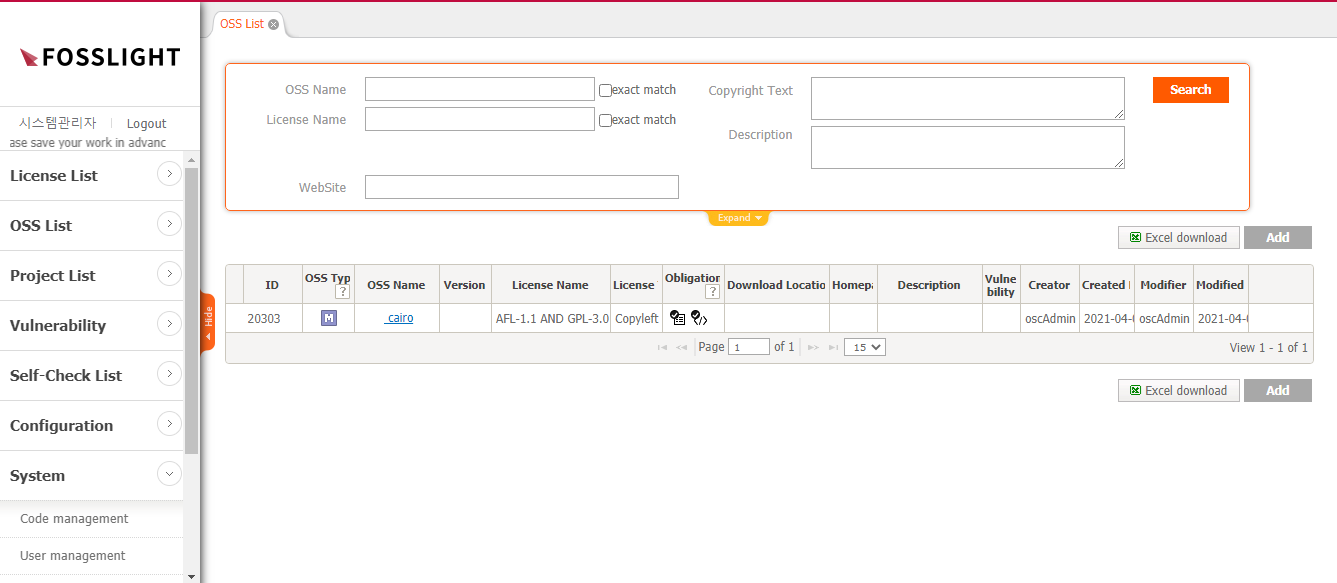This screenshot has width=1337, height=583.
Task: Open the OSS Type column help icon
Action: pyautogui.click(x=342, y=292)
